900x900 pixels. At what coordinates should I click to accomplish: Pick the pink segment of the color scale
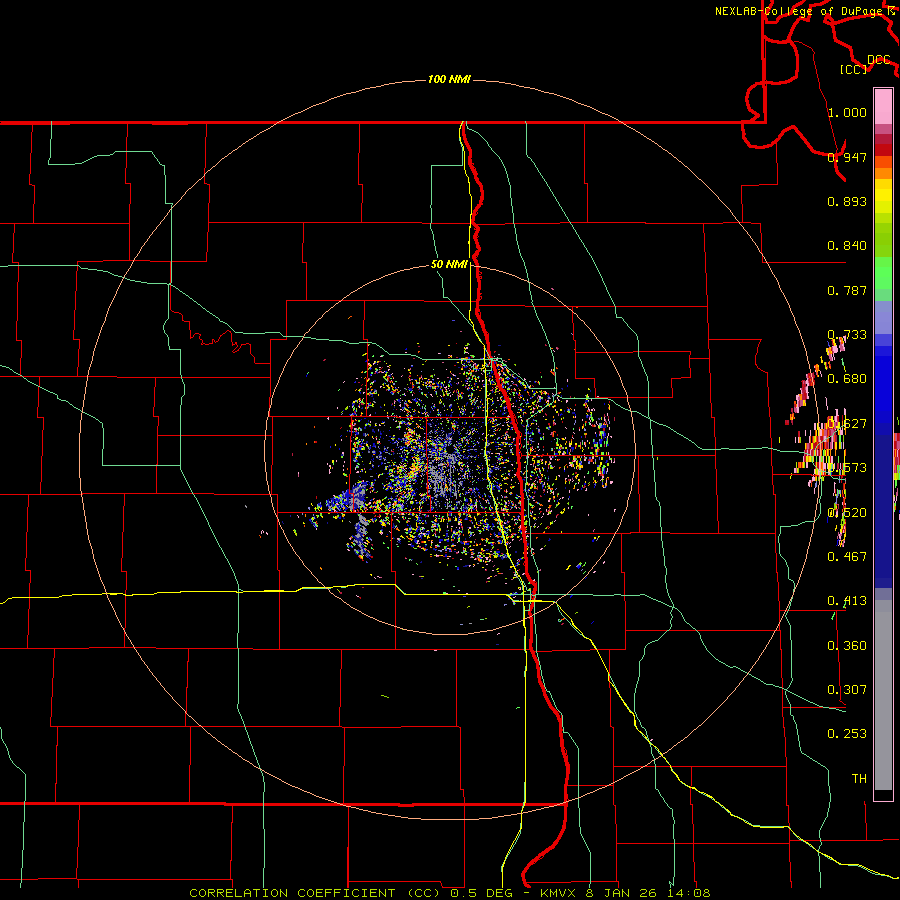click(883, 106)
